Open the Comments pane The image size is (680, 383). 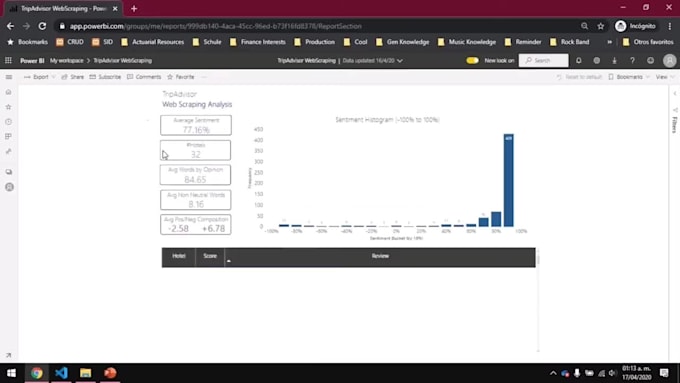[x=144, y=77]
